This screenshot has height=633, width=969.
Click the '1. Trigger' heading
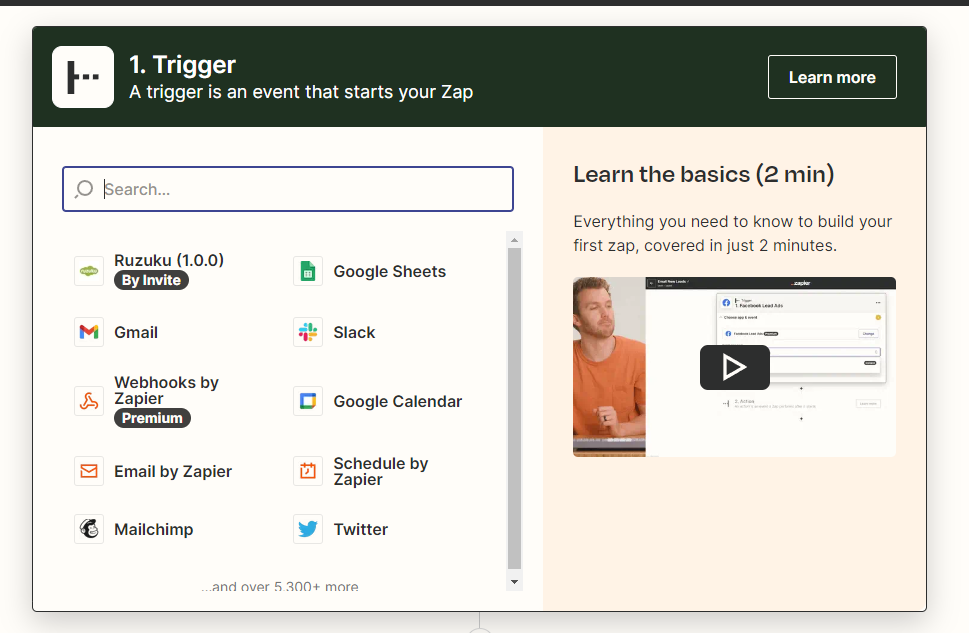point(182,64)
